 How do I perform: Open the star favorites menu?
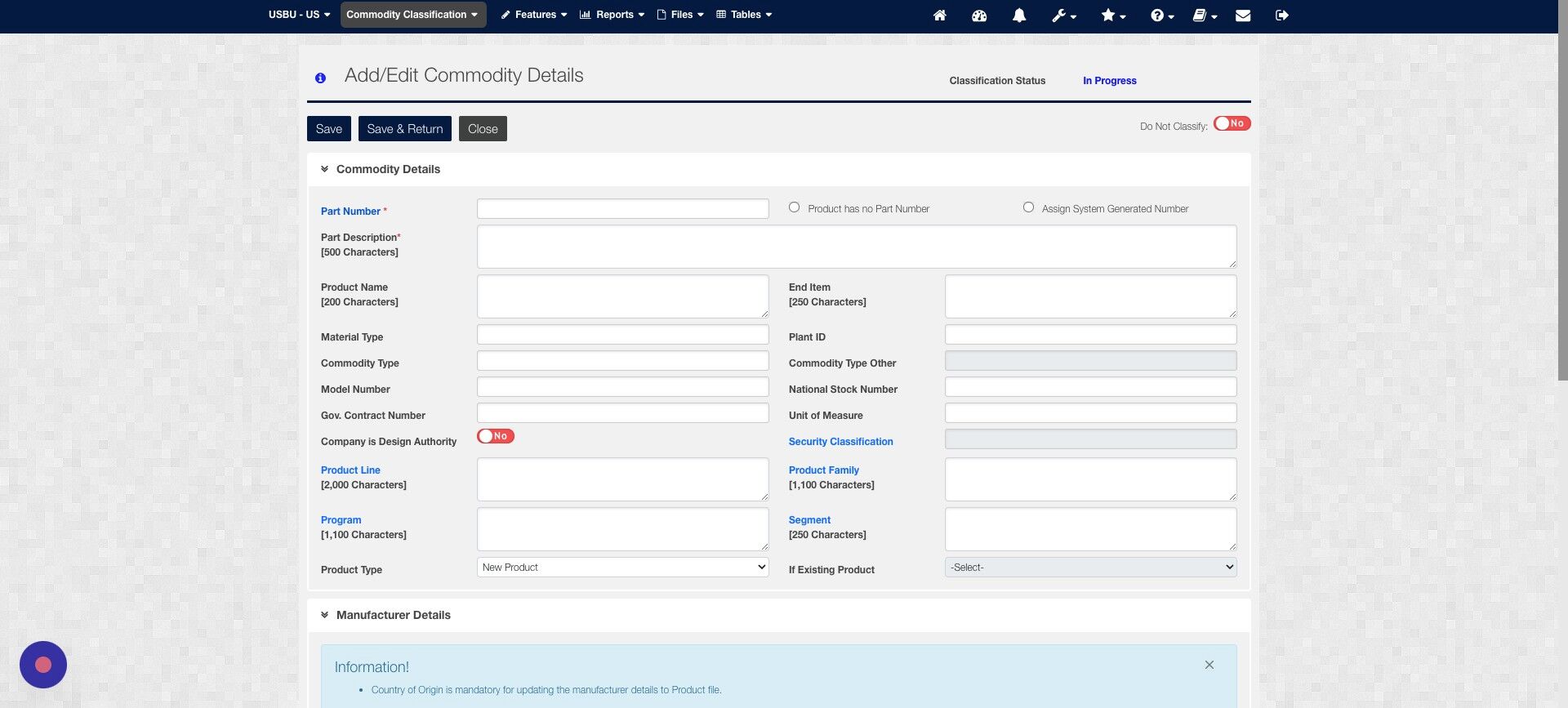click(1113, 15)
